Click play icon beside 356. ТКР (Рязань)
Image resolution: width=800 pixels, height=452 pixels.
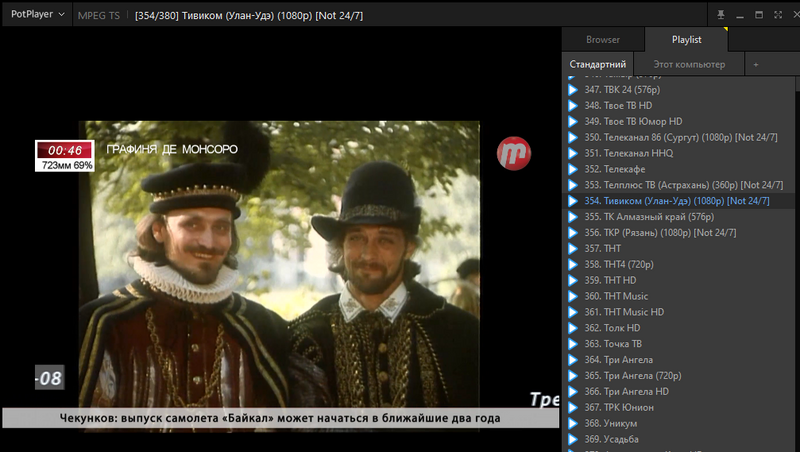coord(573,232)
